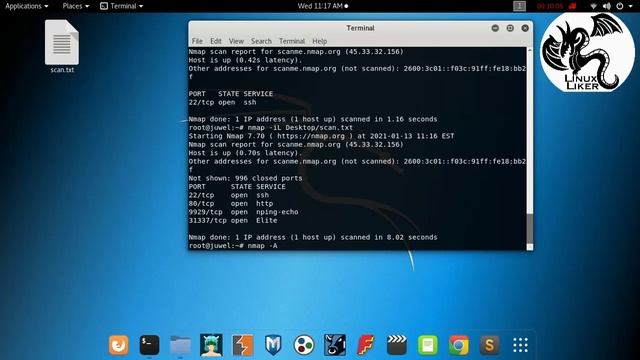Open the Search menu in Terminal
This screenshot has width=640, height=360.
[x=261, y=41]
